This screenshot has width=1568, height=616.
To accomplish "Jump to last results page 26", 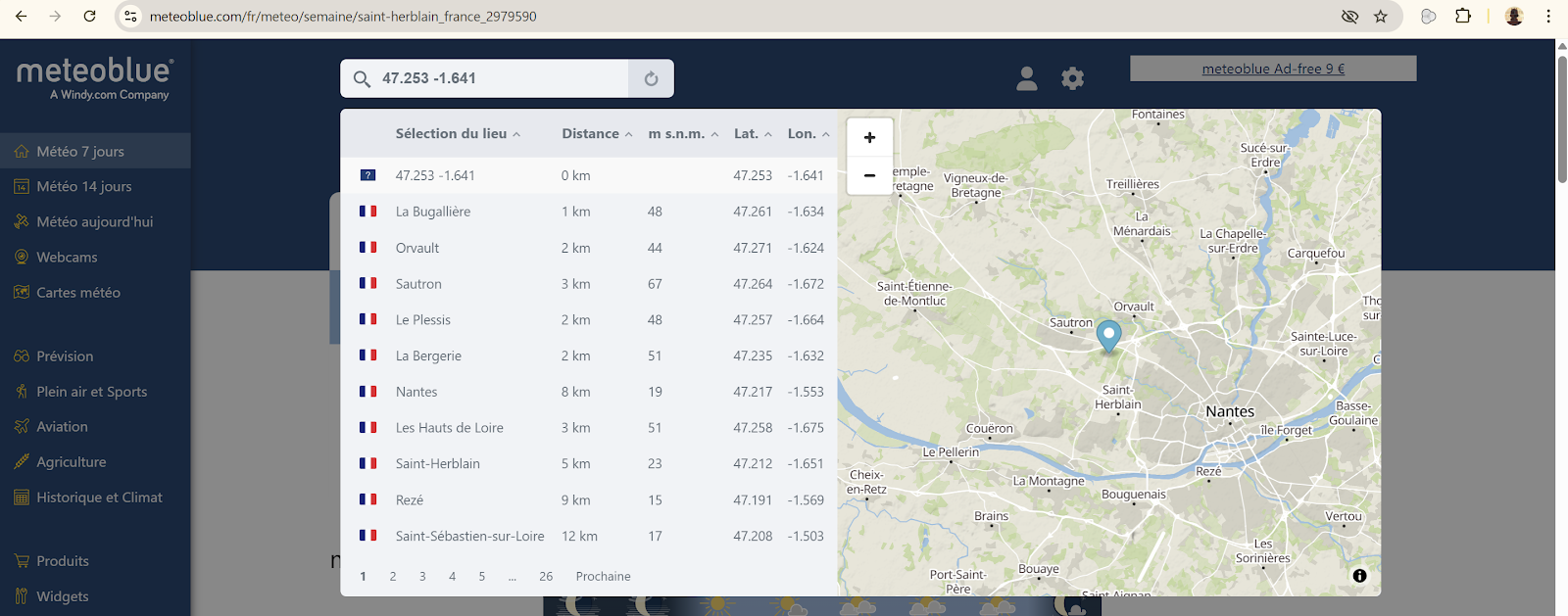I will tap(546, 576).
